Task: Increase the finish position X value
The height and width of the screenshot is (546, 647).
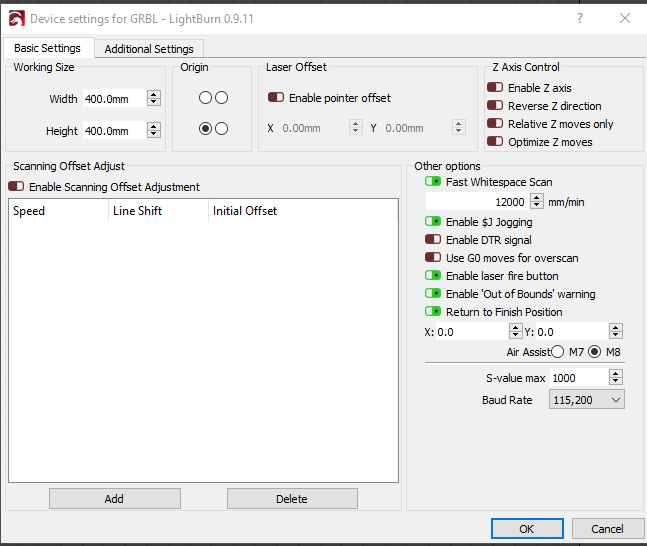Action: [515, 328]
